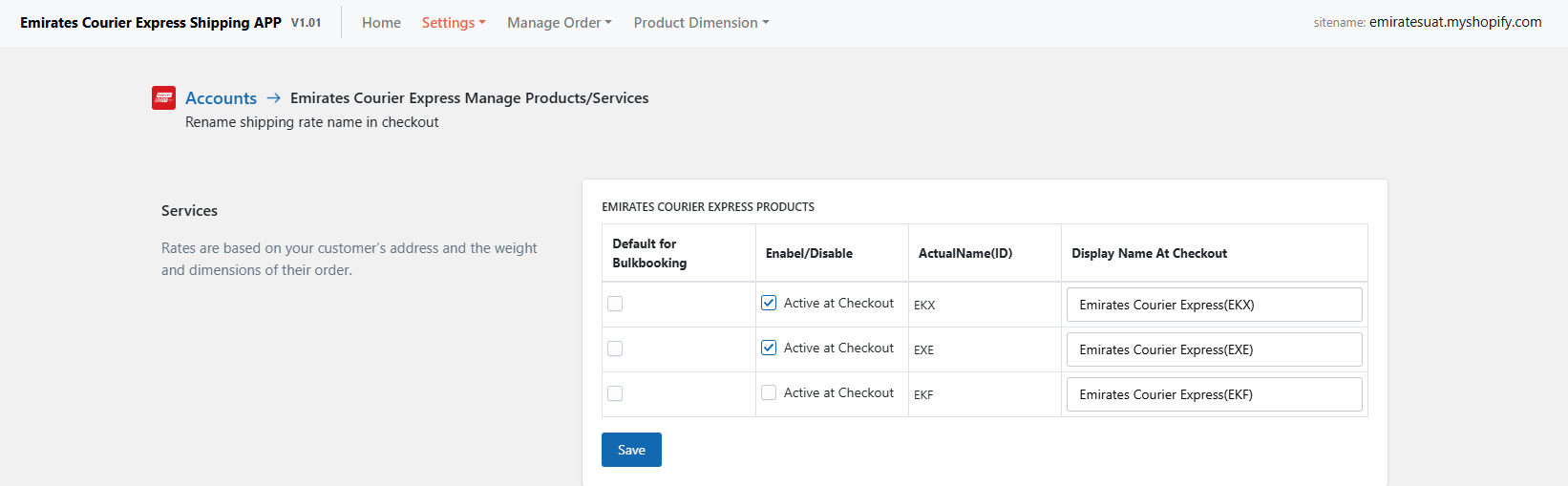Click the red Emirates Courier Express logo icon
Screen dimensions: 1568x486
[163, 97]
